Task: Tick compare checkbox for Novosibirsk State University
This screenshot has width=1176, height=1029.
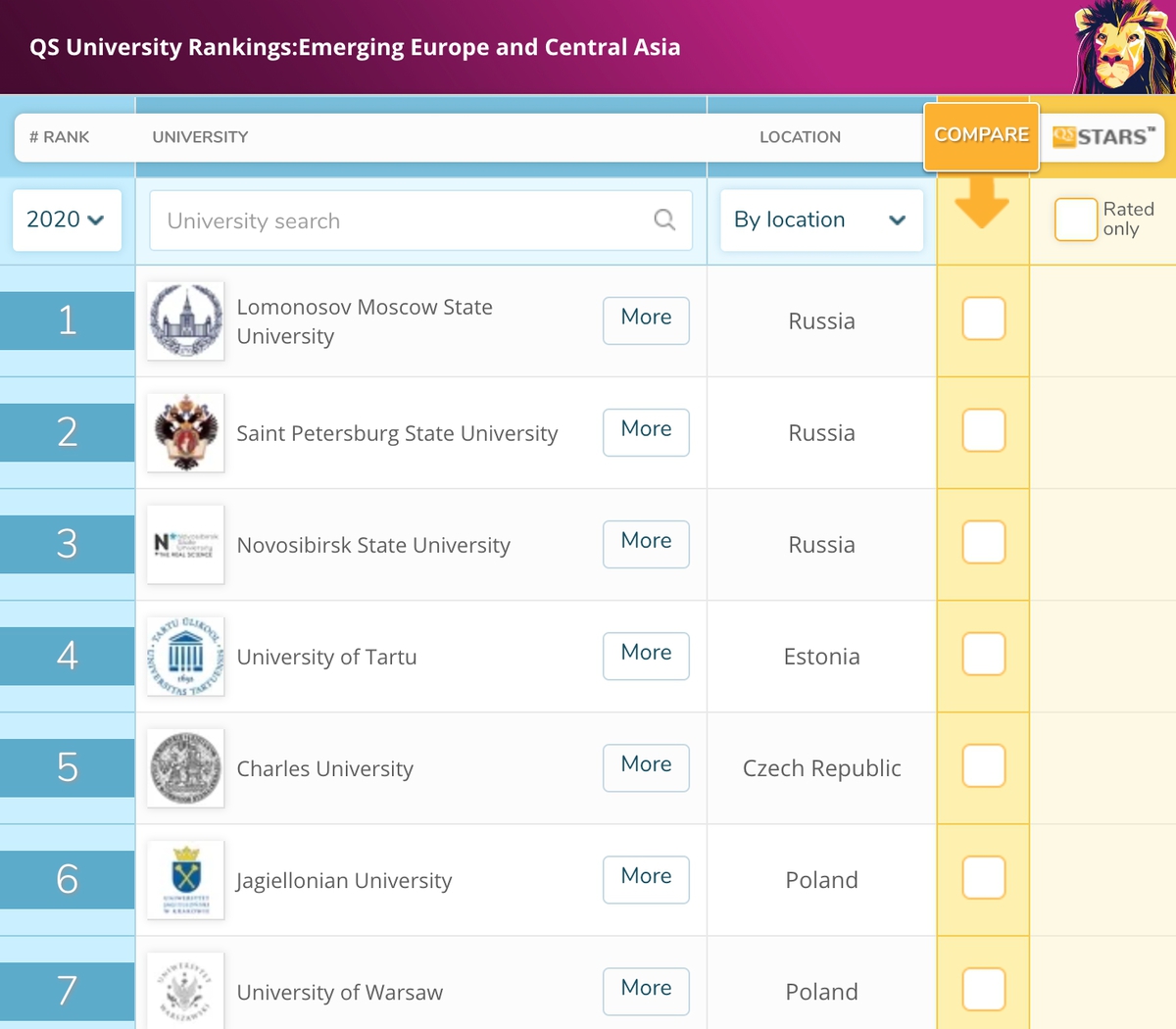Action: click(x=984, y=542)
